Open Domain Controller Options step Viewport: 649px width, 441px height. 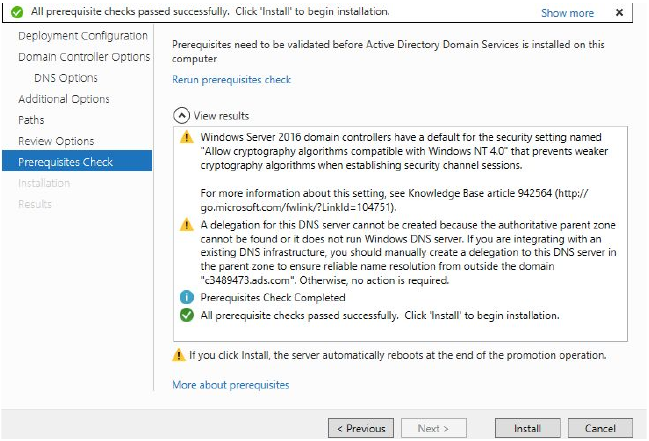[84, 57]
